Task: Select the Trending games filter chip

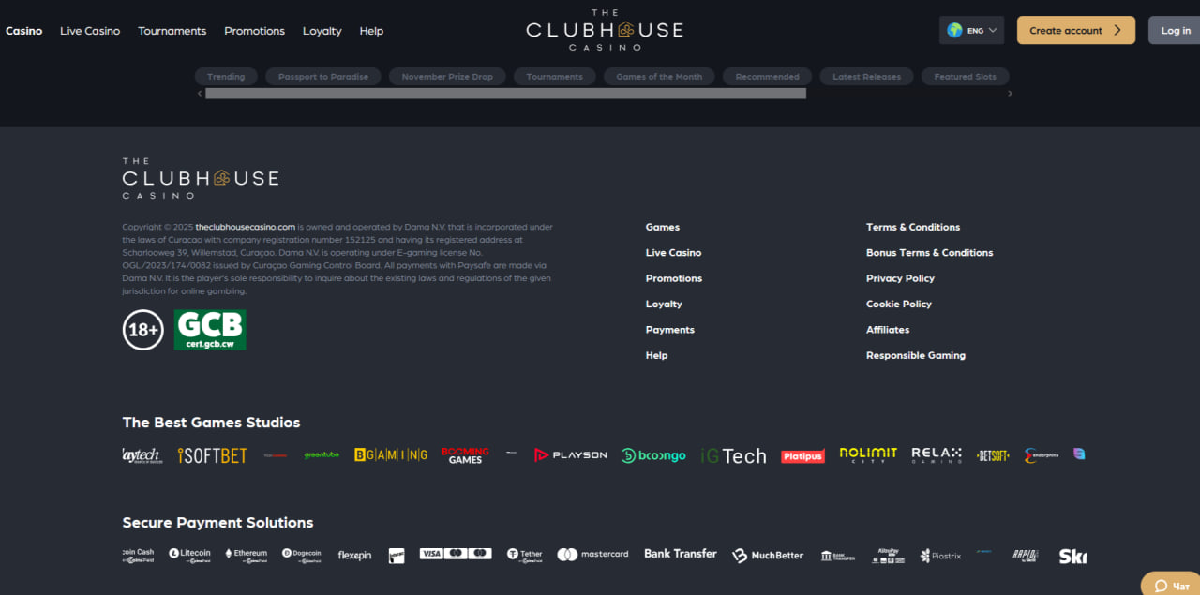Action: point(226,76)
